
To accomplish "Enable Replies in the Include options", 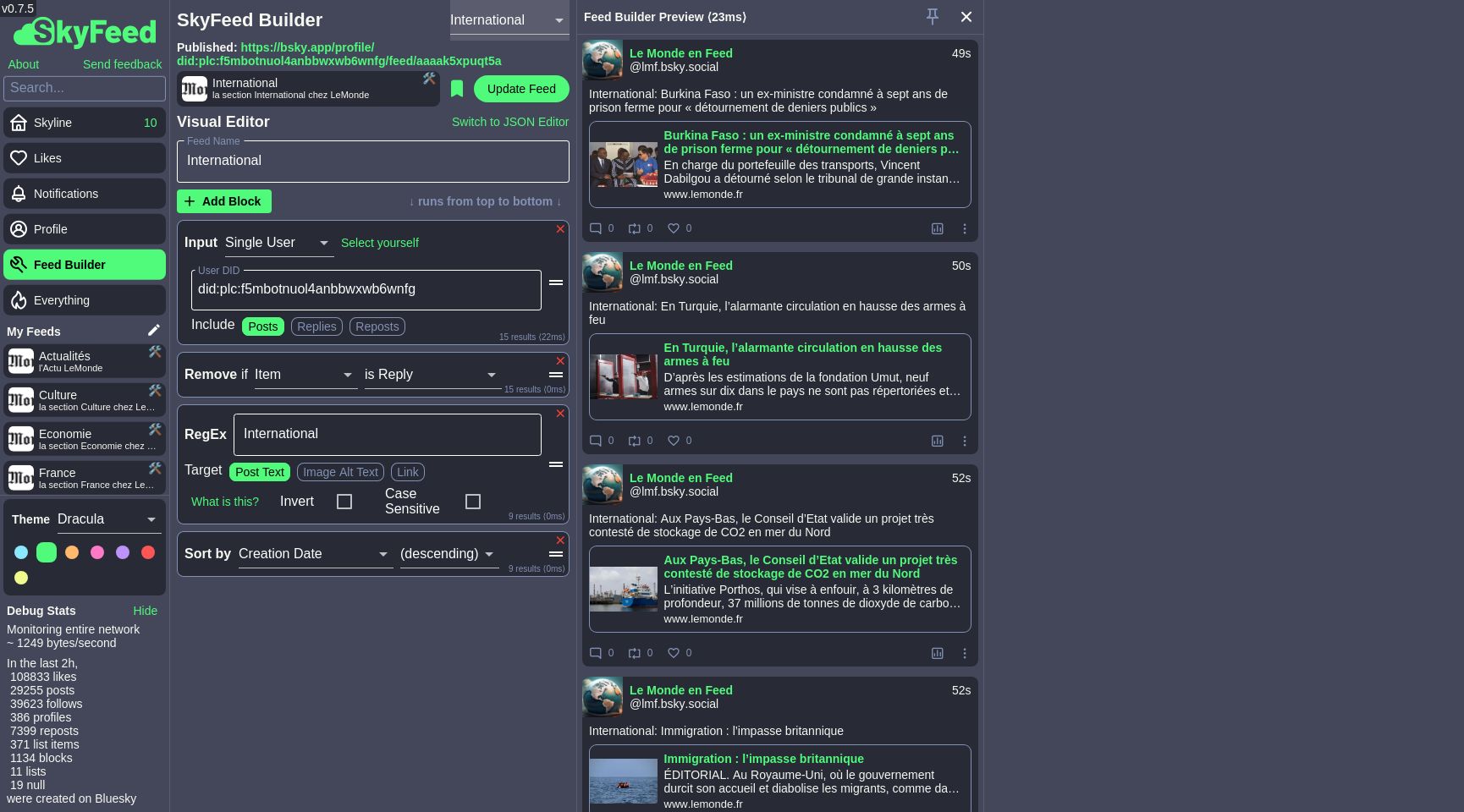I will pos(316,326).
